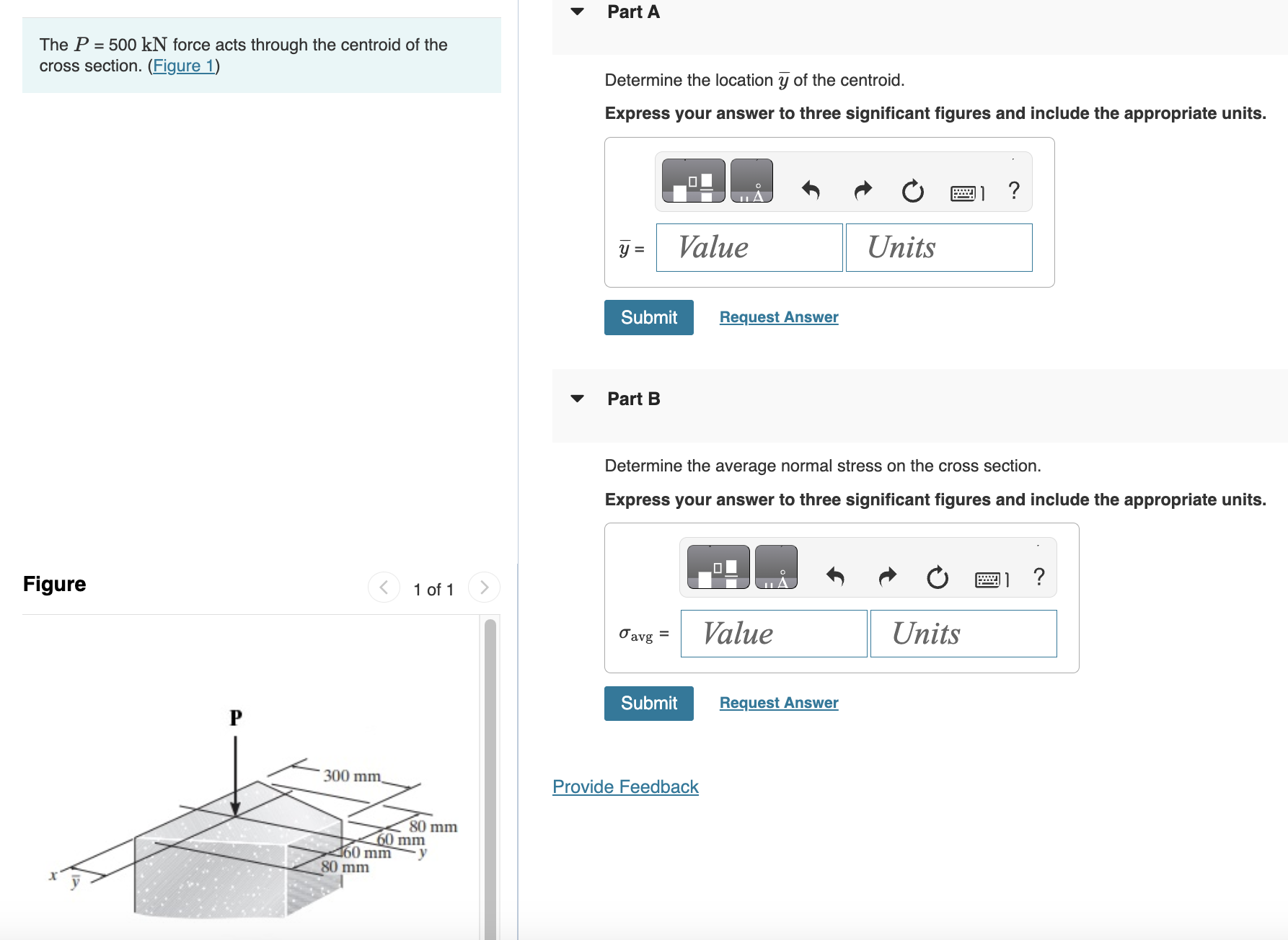Submit the Part A answer
Screen dimensions: 1288x940
[648, 317]
